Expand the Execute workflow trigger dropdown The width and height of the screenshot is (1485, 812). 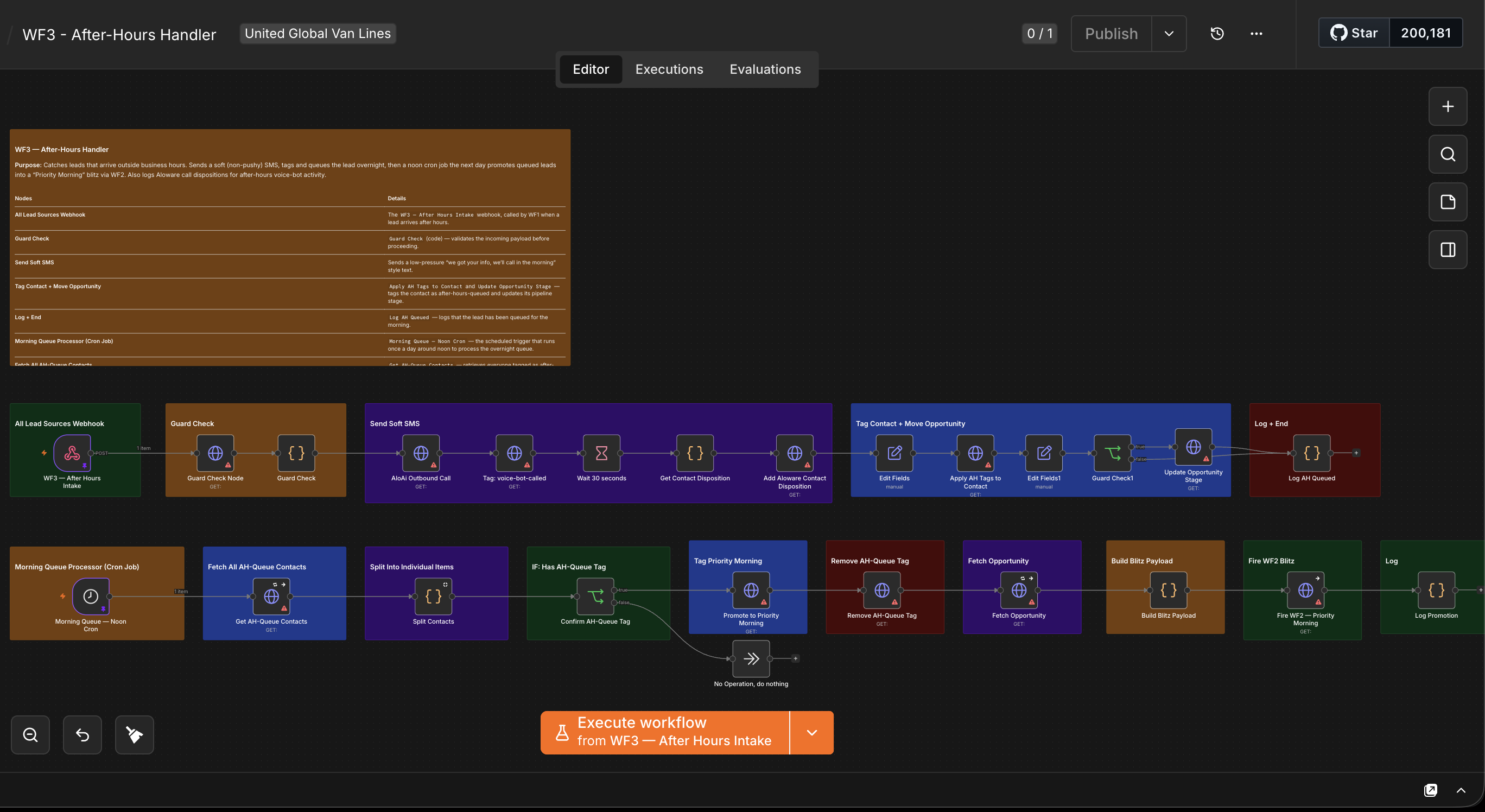tap(811, 732)
